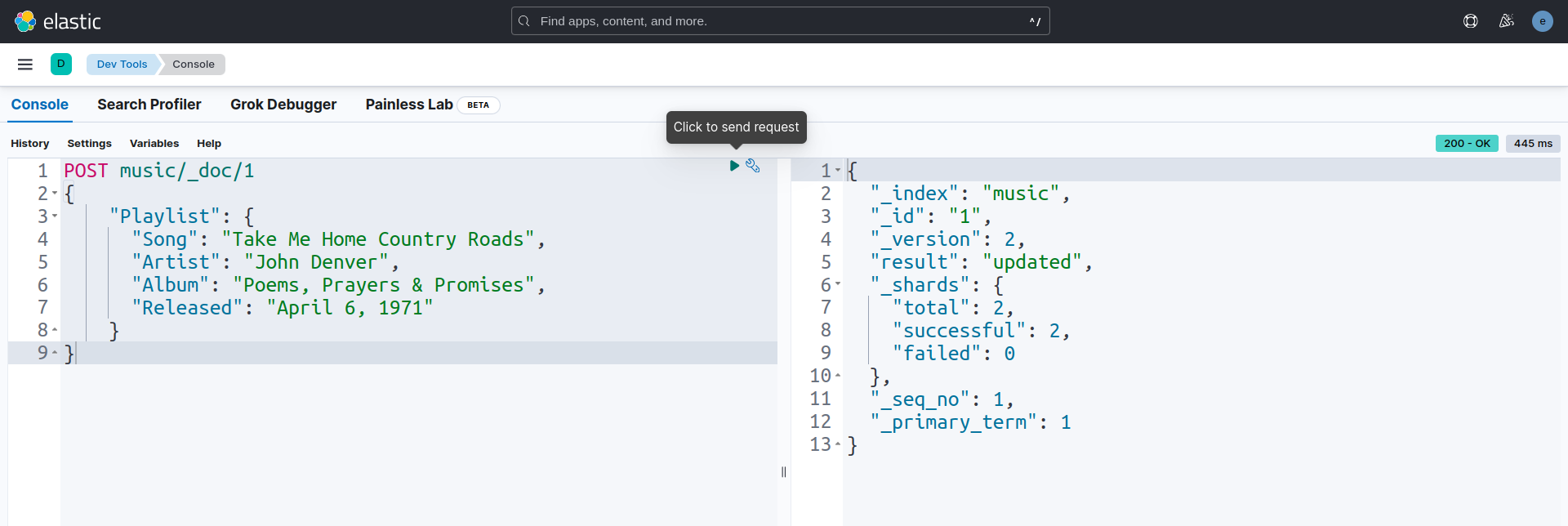Click the green D space avatar
The width and height of the screenshot is (1568, 526).
61,65
